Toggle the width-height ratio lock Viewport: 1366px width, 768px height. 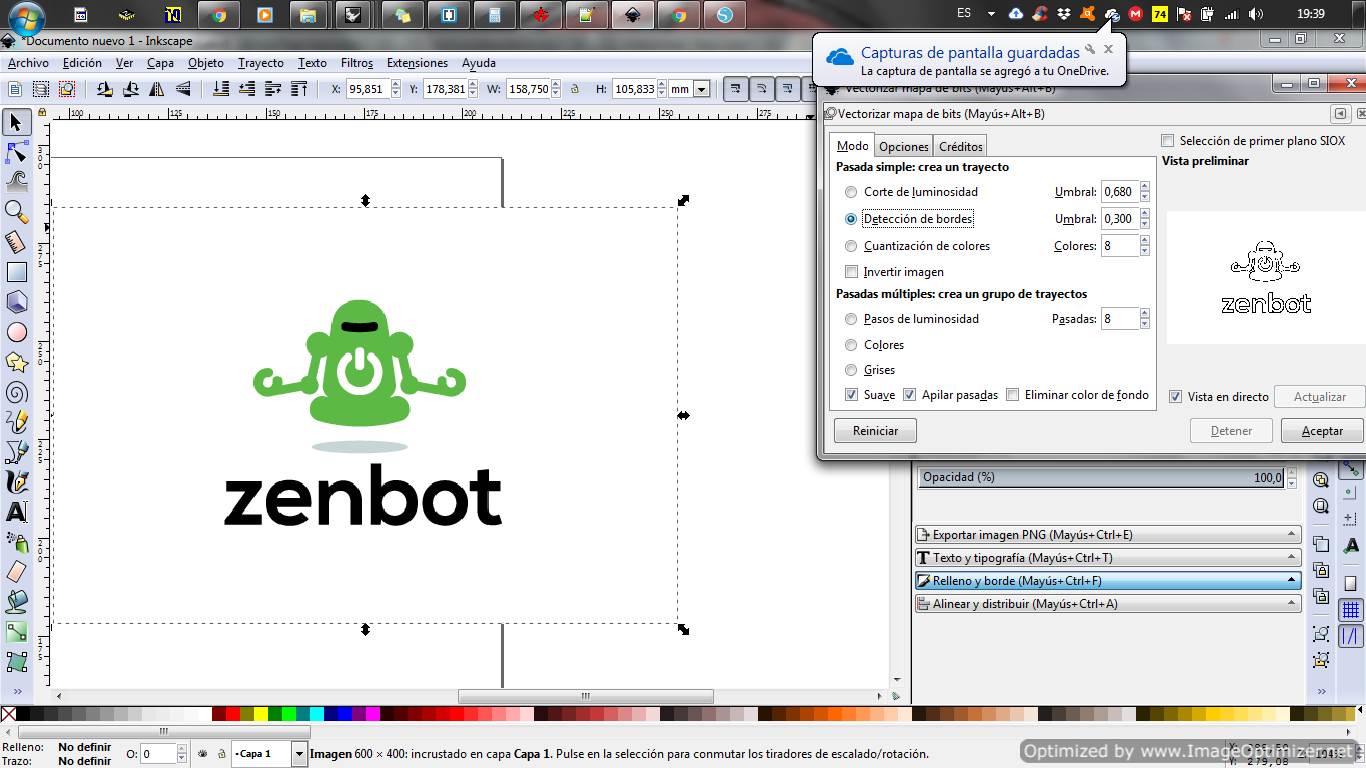(574, 89)
